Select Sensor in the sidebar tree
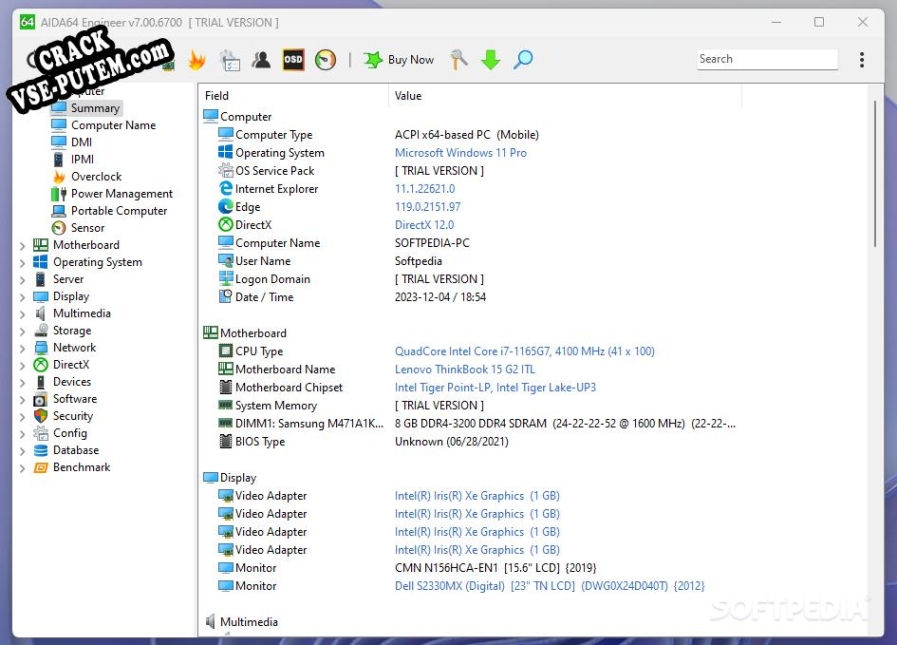Viewport: 897px width, 645px height. [x=87, y=228]
